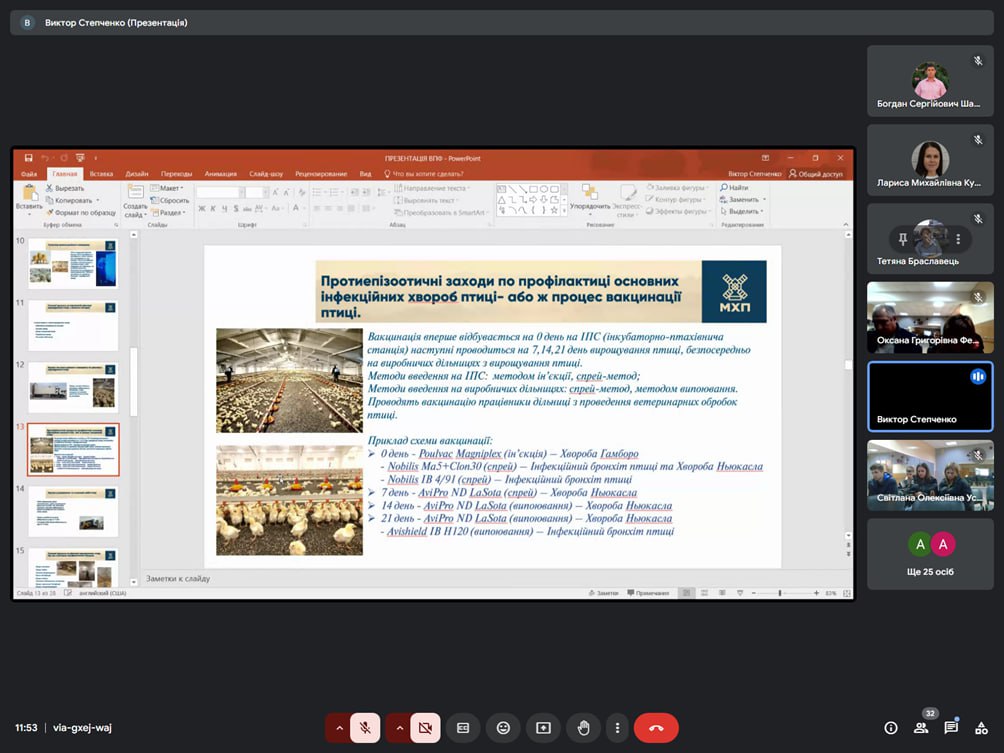Screen dimensions: 1004x753
Task: Switch to the Вставка tab
Action: (x=101, y=174)
